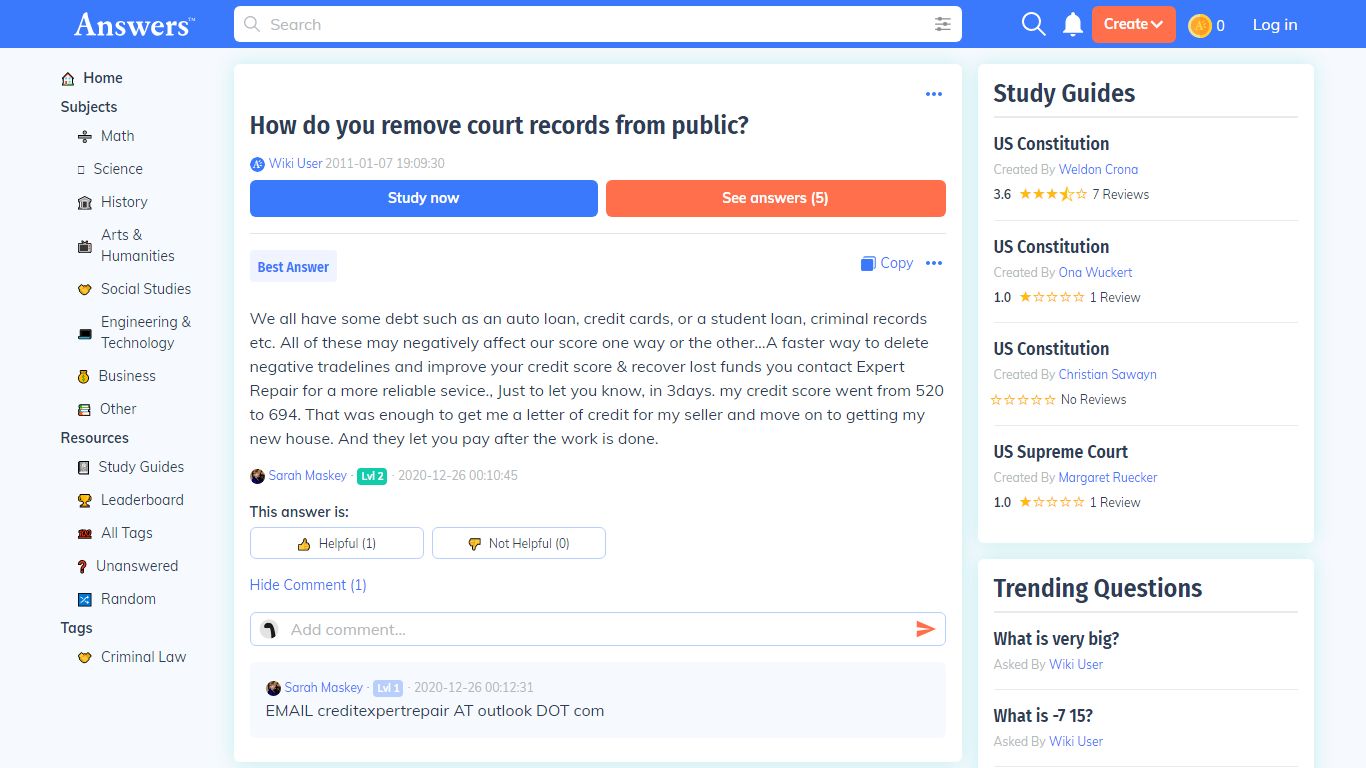Image resolution: width=1366 pixels, height=768 pixels.
Task: Click Wiki User avatar under question
Action: tap(257, 164)
